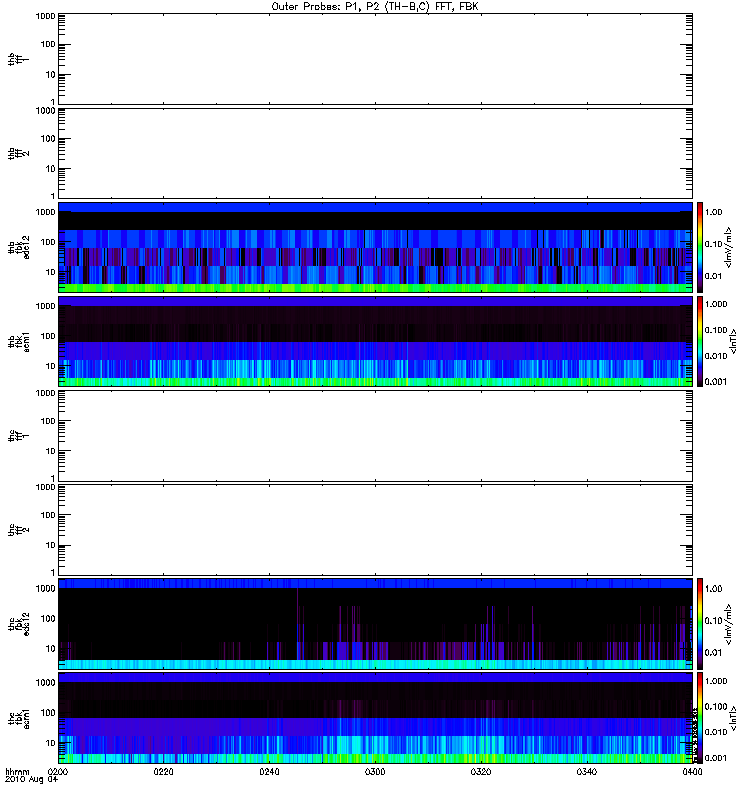
Task: Select the 0320 time axis label
Action: (x=481, y=771)
